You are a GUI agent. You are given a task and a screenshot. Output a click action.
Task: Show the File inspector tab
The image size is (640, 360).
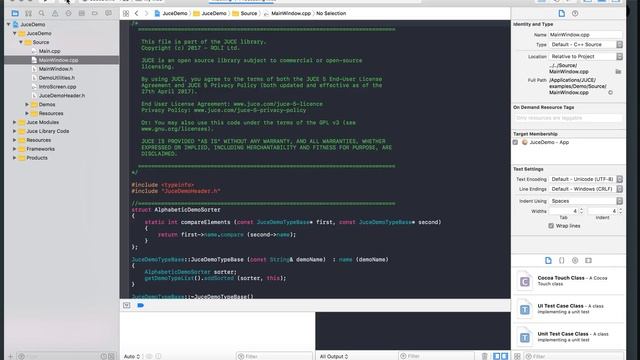pos(562,13)
